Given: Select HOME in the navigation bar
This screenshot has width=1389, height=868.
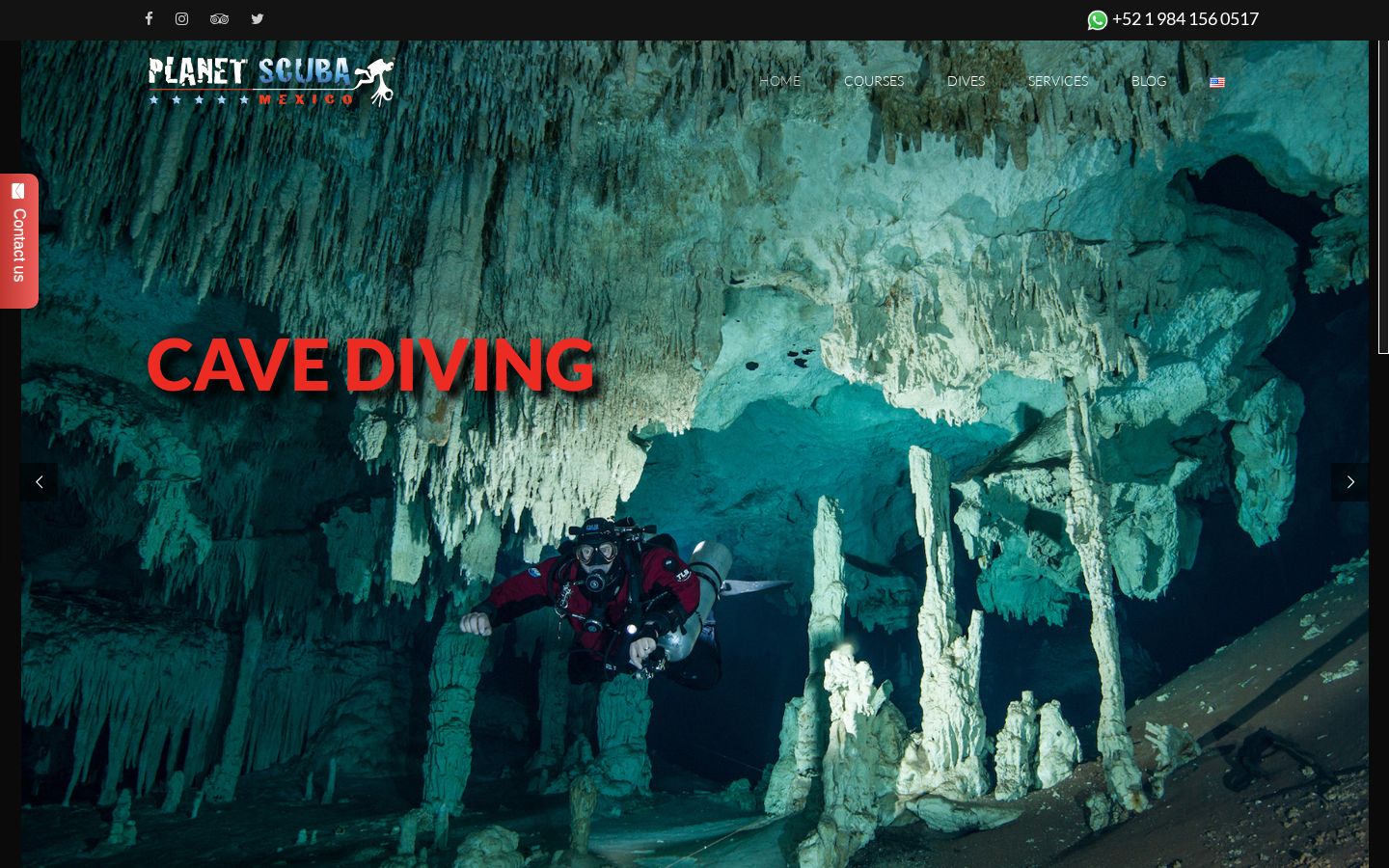Looking at the screenshot, I should 779,81.
